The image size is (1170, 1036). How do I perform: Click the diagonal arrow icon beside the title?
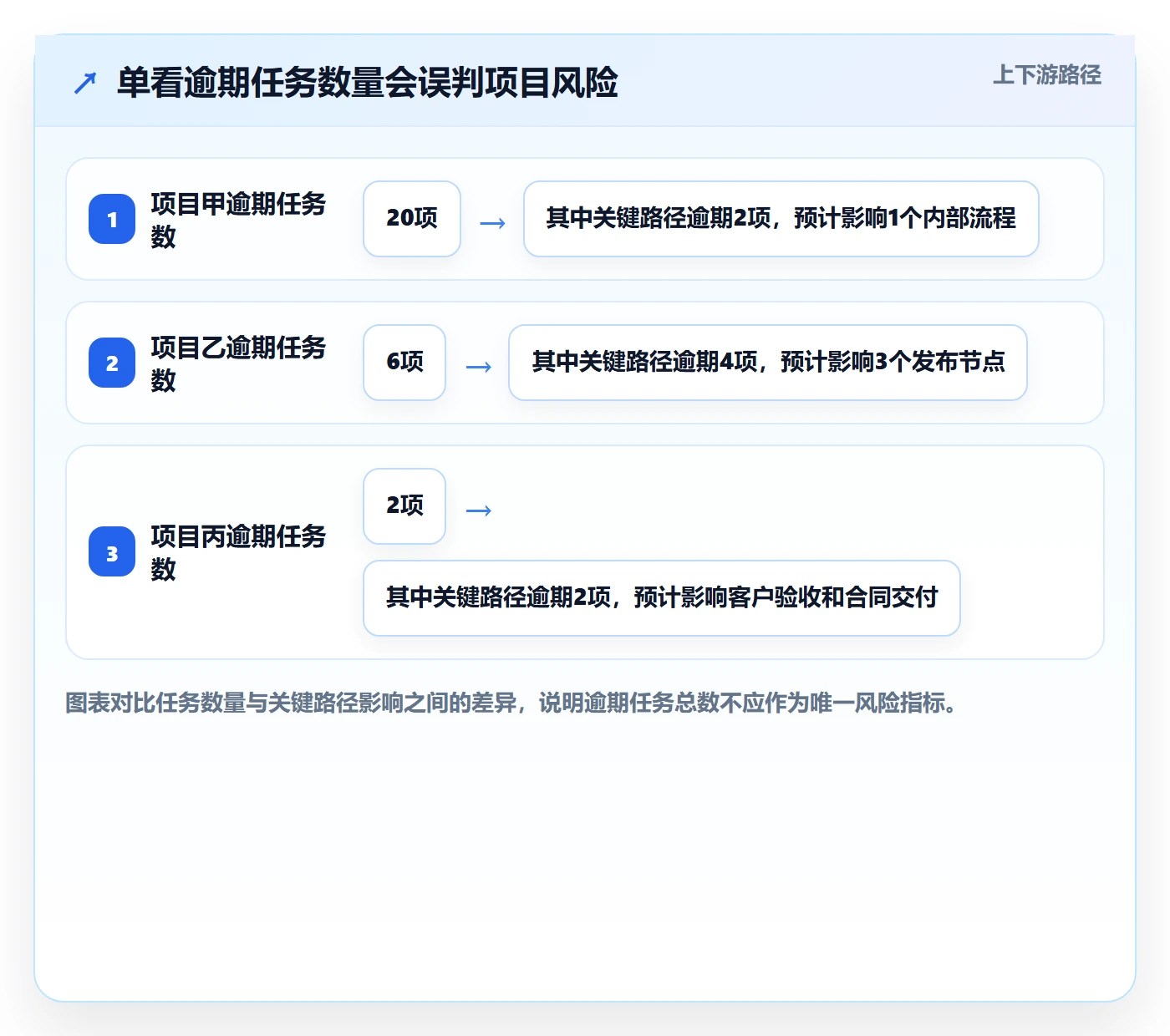coord(85,83)
